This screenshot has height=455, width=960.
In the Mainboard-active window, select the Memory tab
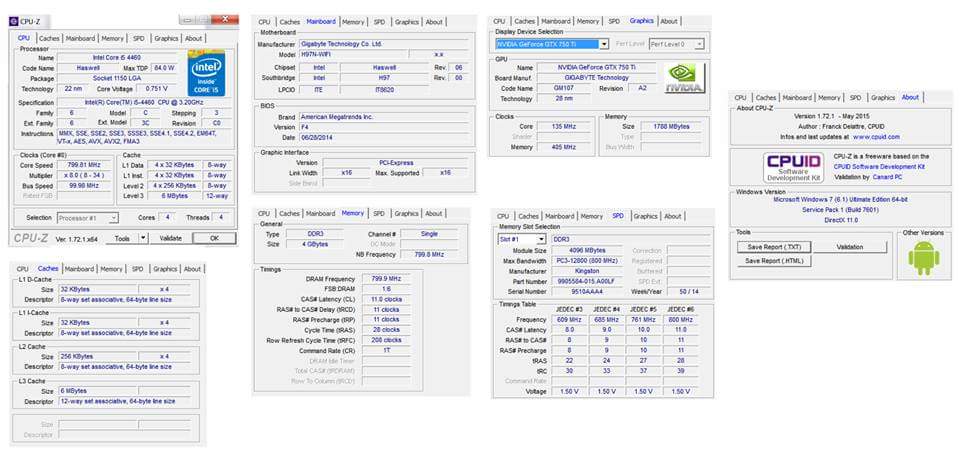353,22
